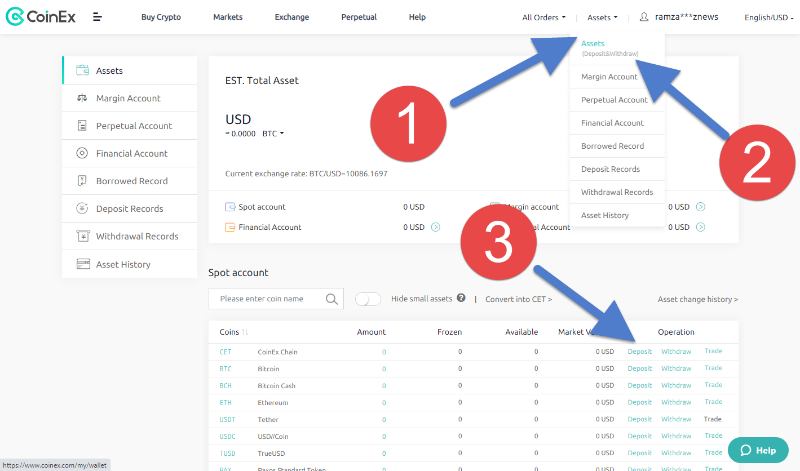800x471 pixels.
Task: Select Withdrawal Records in dropdown list
Action: point(617,192)
